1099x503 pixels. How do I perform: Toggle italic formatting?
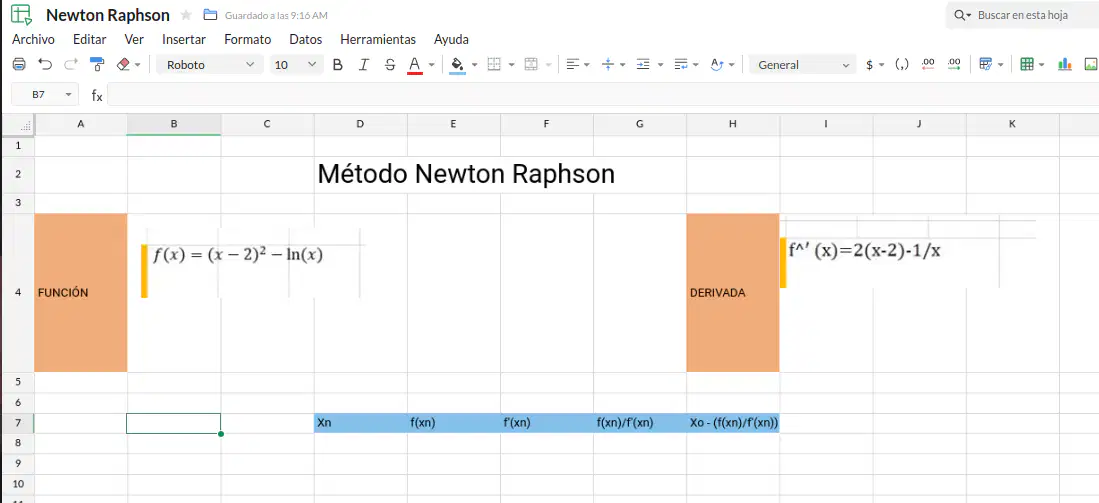click(363, 64)
